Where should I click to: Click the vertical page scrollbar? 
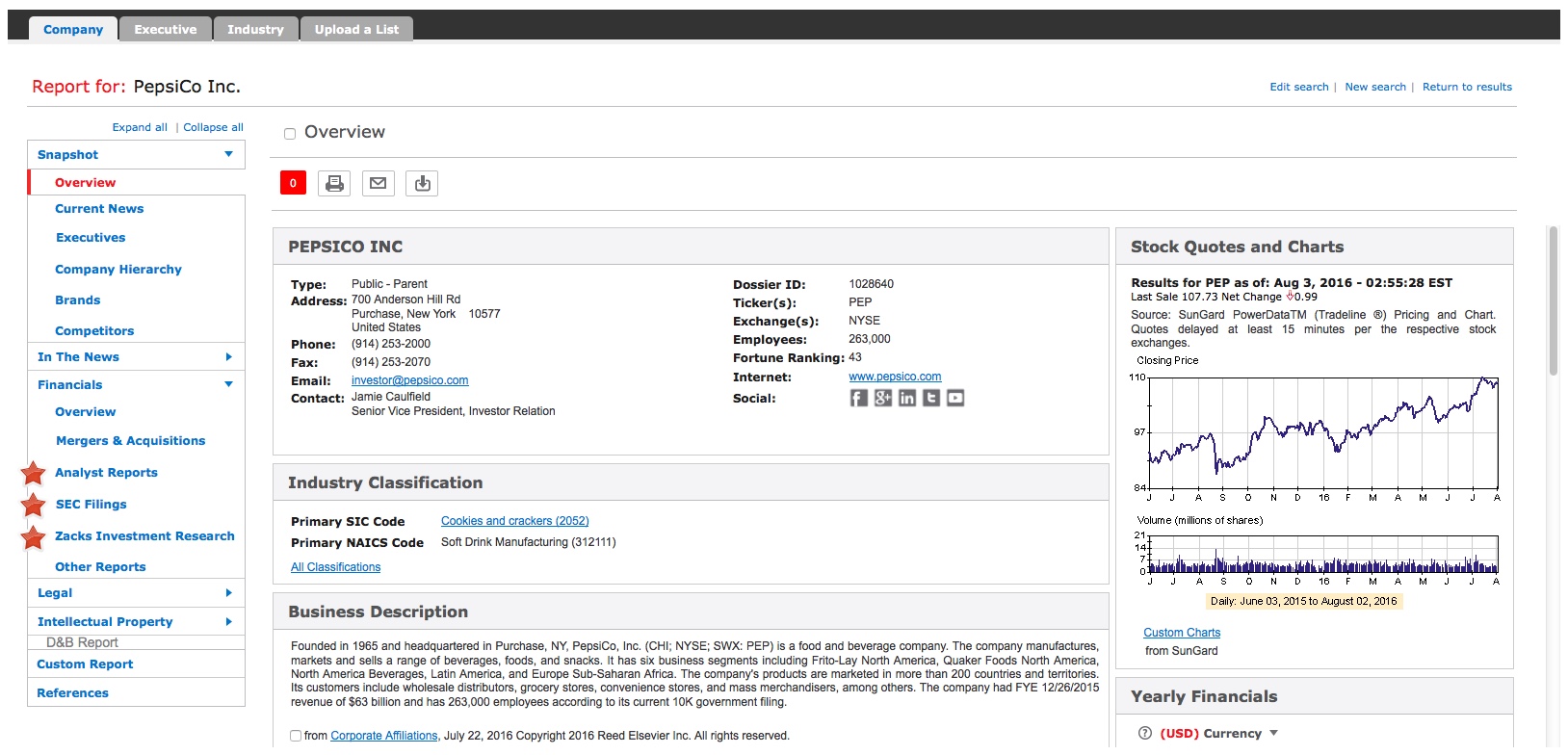(x=1553, y=300)
